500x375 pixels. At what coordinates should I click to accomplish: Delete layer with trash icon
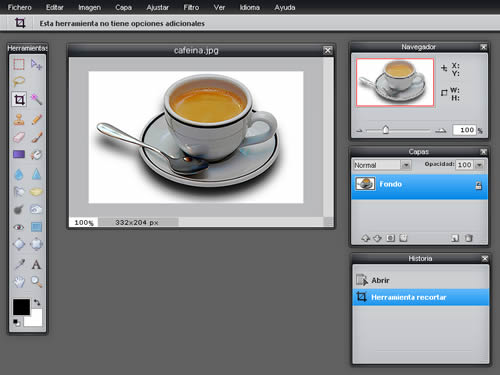point(469,238)
